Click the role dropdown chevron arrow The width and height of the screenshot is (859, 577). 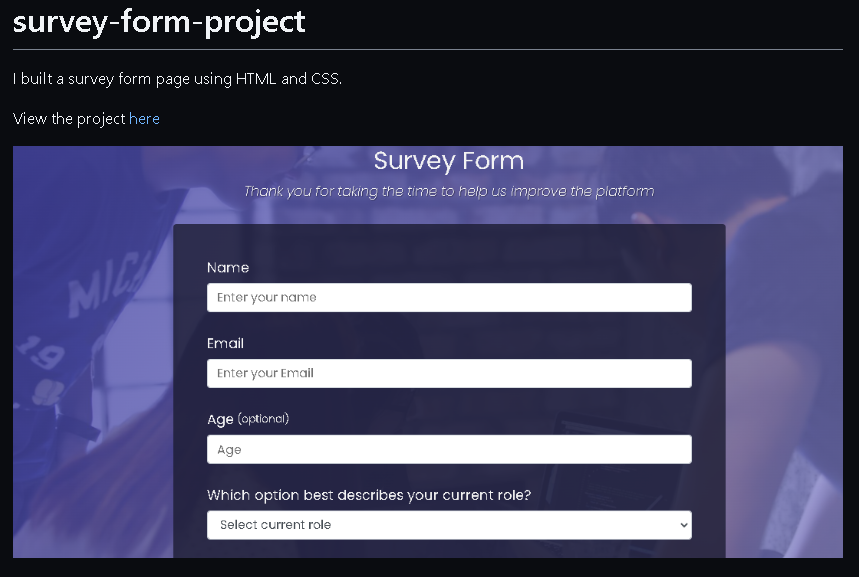click(x=684, y=525)
